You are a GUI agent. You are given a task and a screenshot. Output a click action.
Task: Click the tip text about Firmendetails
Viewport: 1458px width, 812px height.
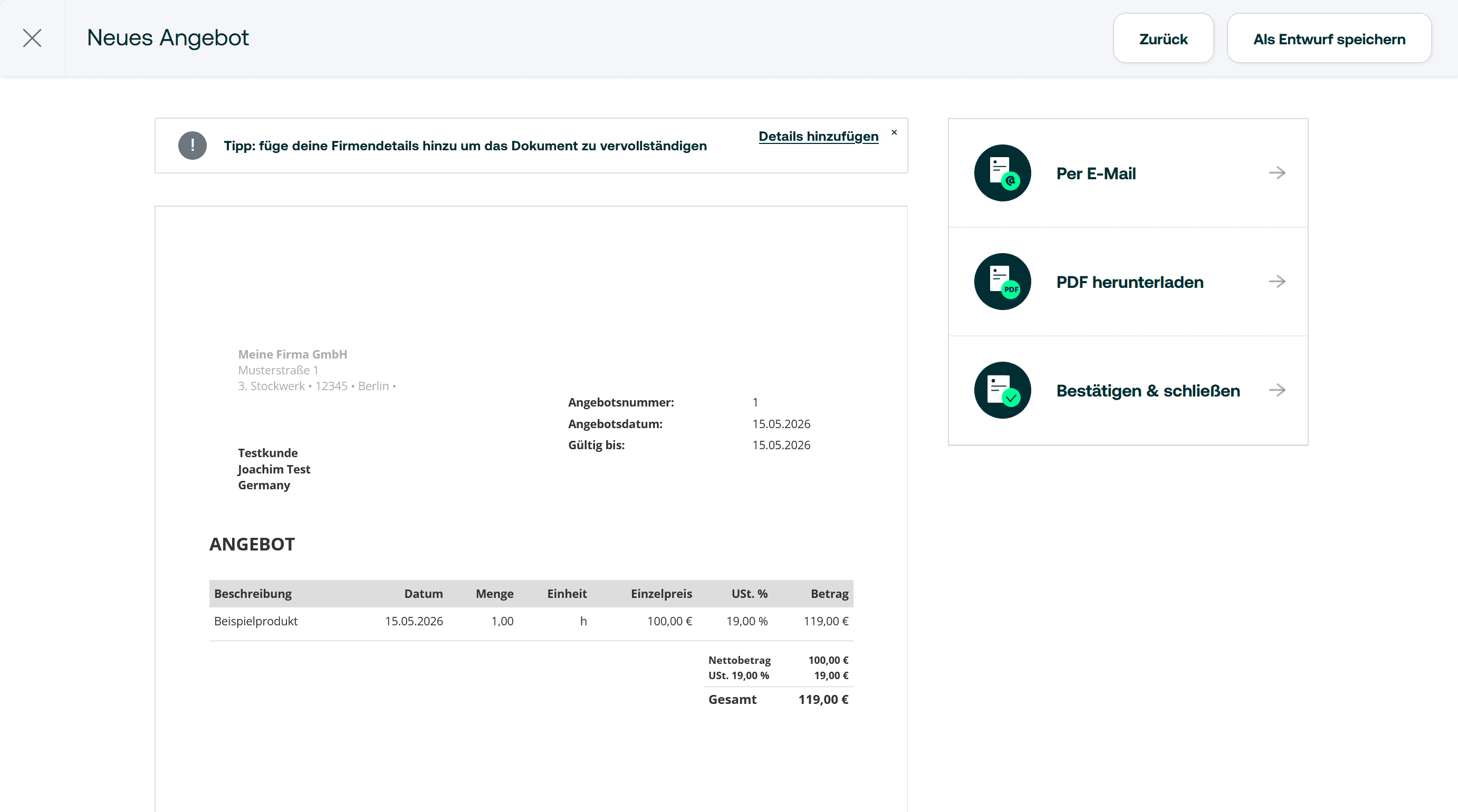pos(465,146)
